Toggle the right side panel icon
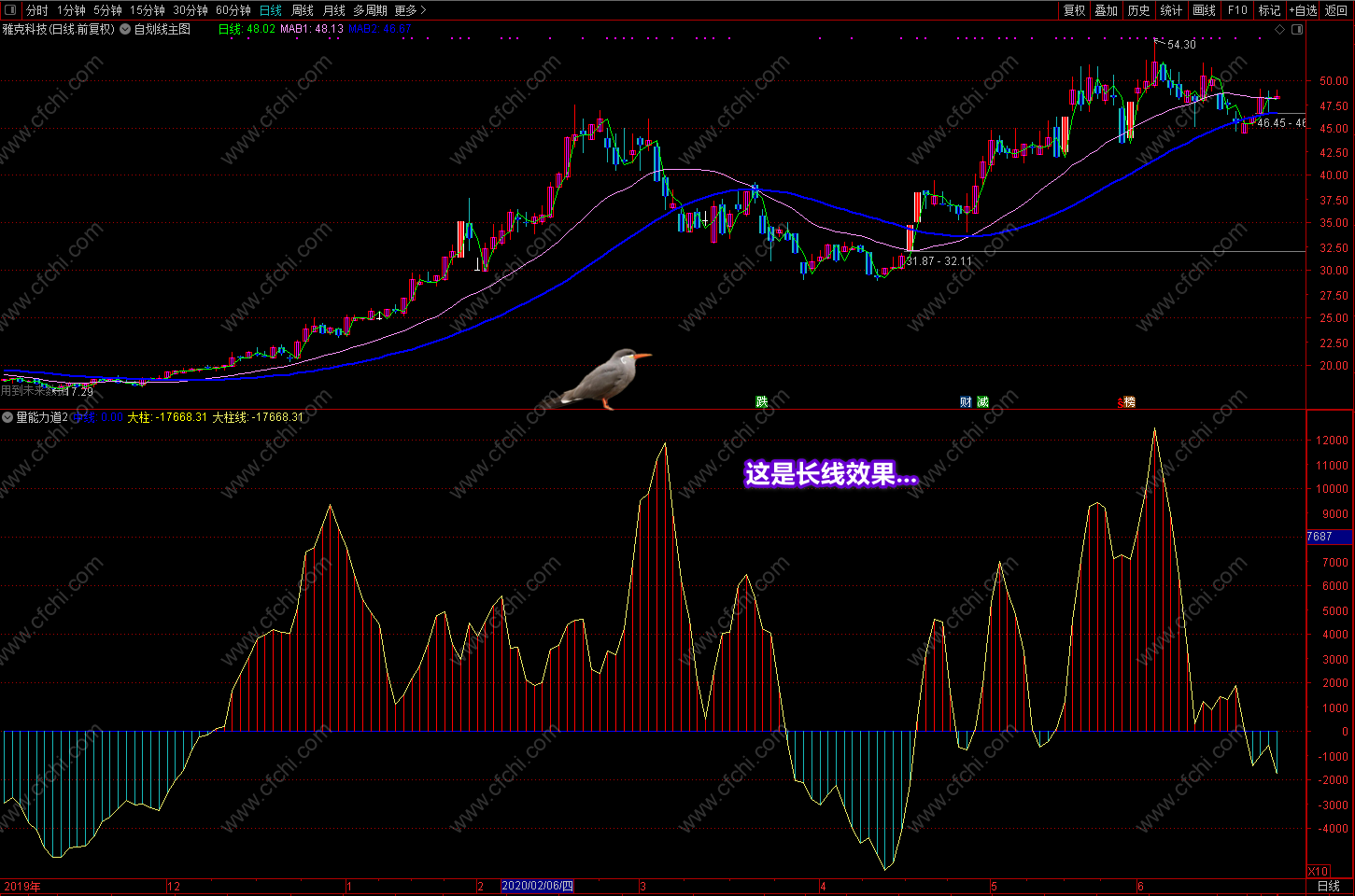 [1297, 29]
